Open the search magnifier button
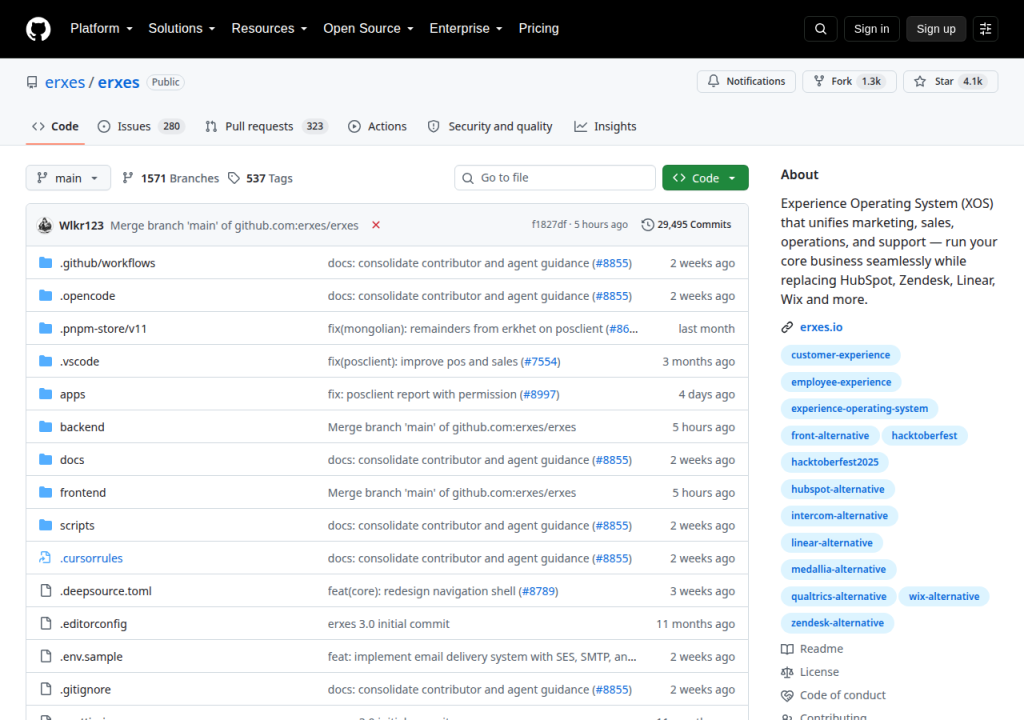Screen dimensions: 1024x720 pos(821,29)
